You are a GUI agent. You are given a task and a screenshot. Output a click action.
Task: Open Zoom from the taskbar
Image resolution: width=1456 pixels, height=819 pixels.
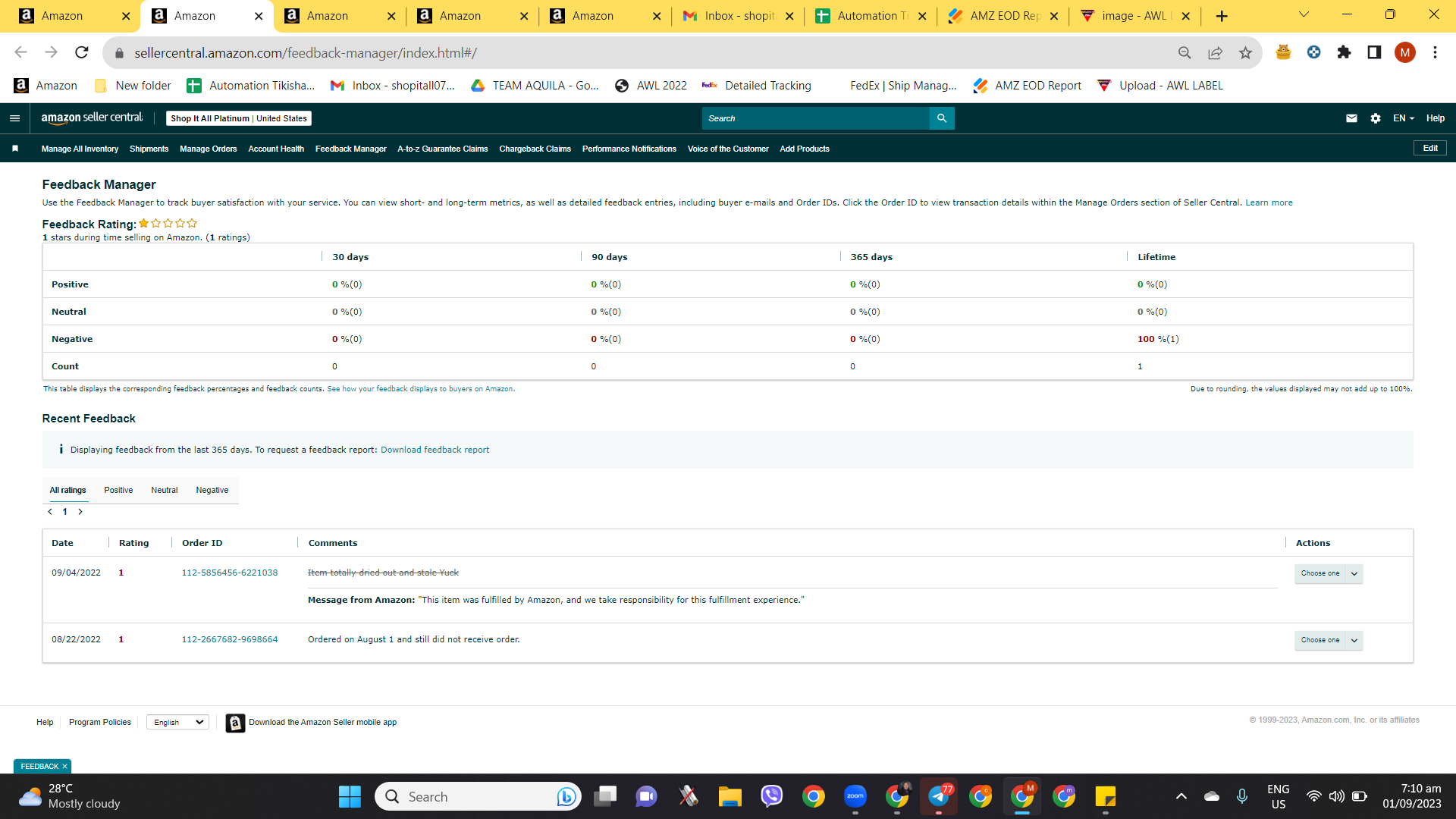point(855,796)
